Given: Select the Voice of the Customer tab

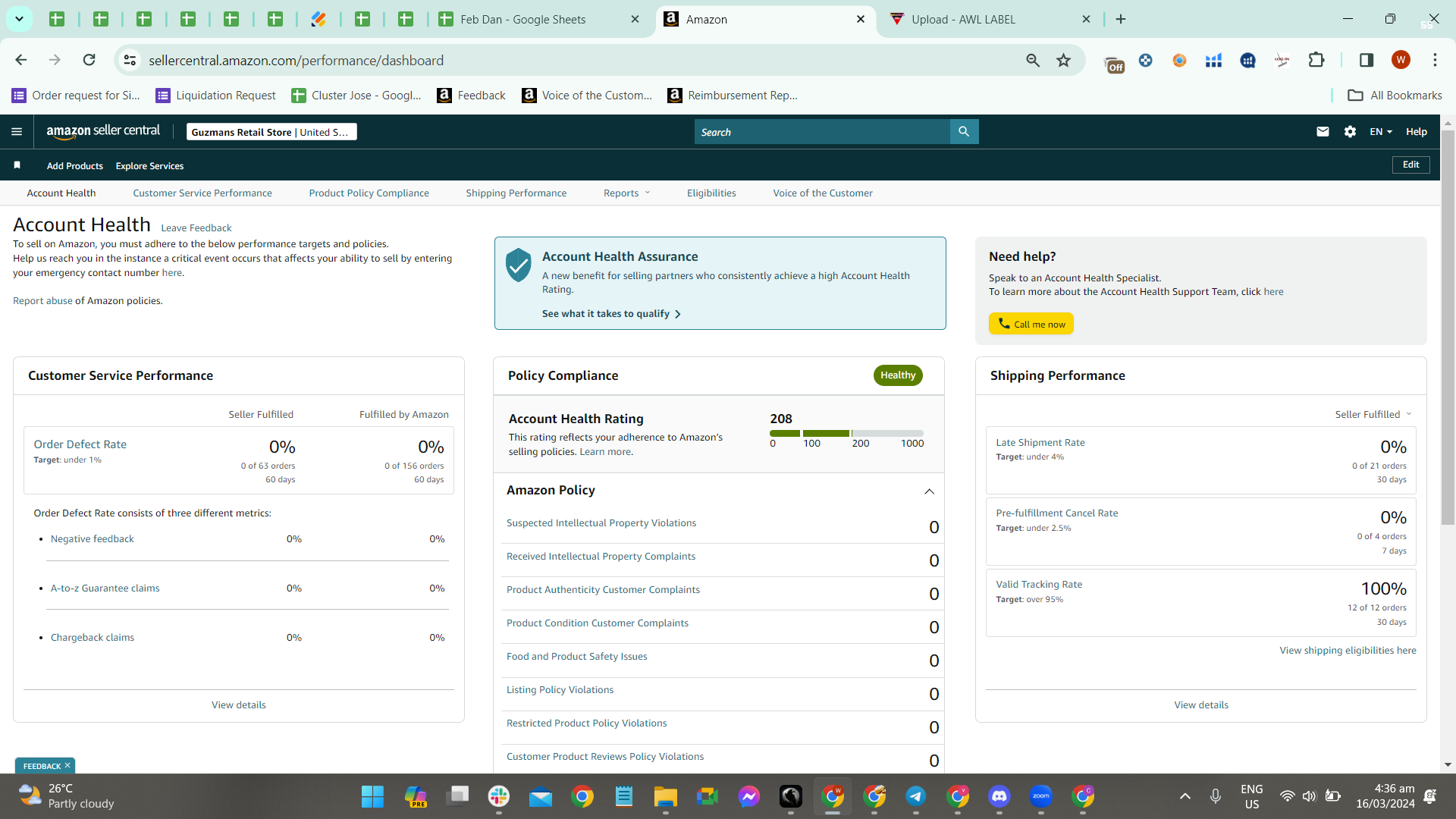Looking at the screenshot, I should 823,193.
